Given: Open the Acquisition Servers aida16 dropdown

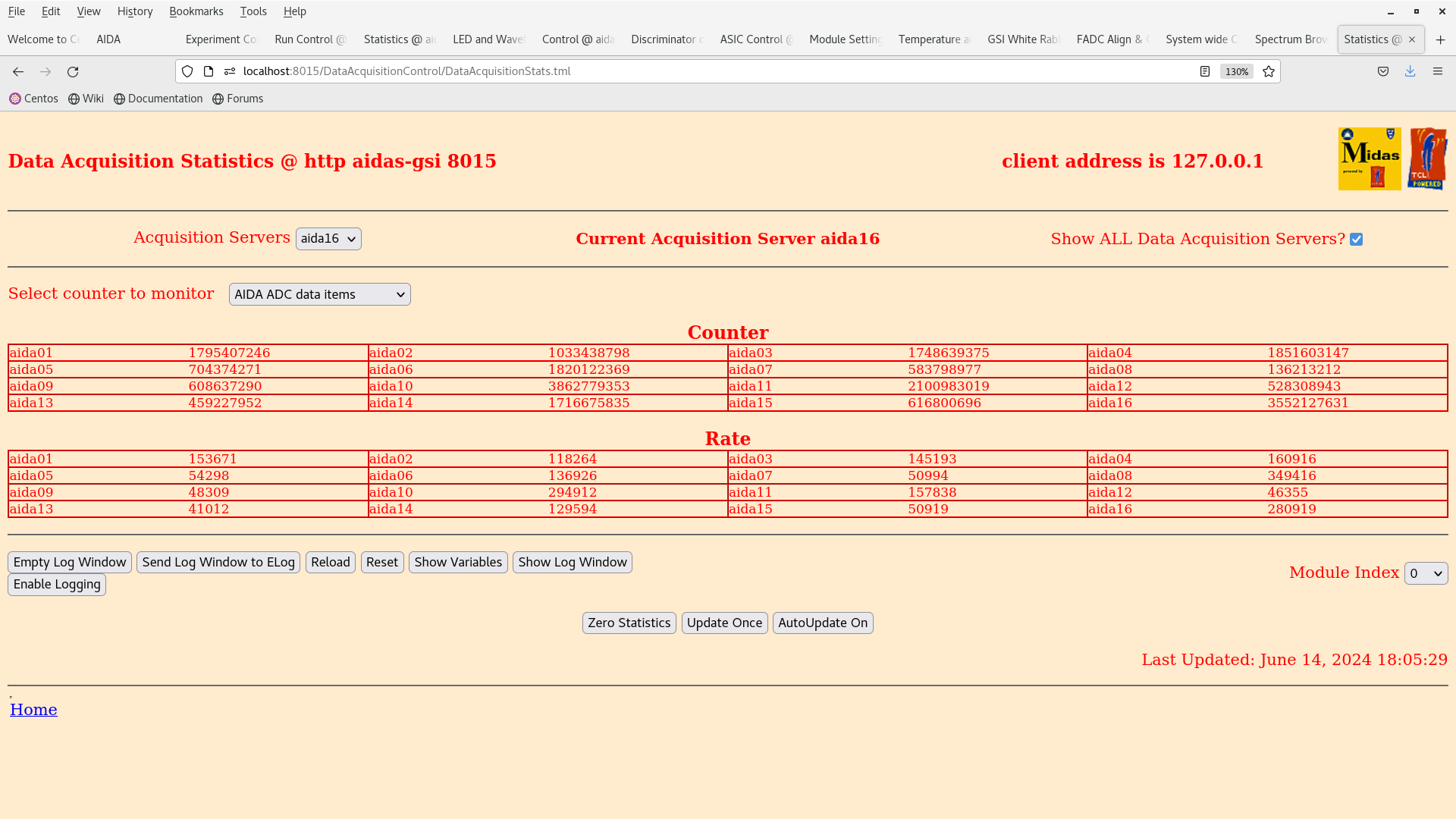Looking at the screenshot, I should tap(328, 239).
